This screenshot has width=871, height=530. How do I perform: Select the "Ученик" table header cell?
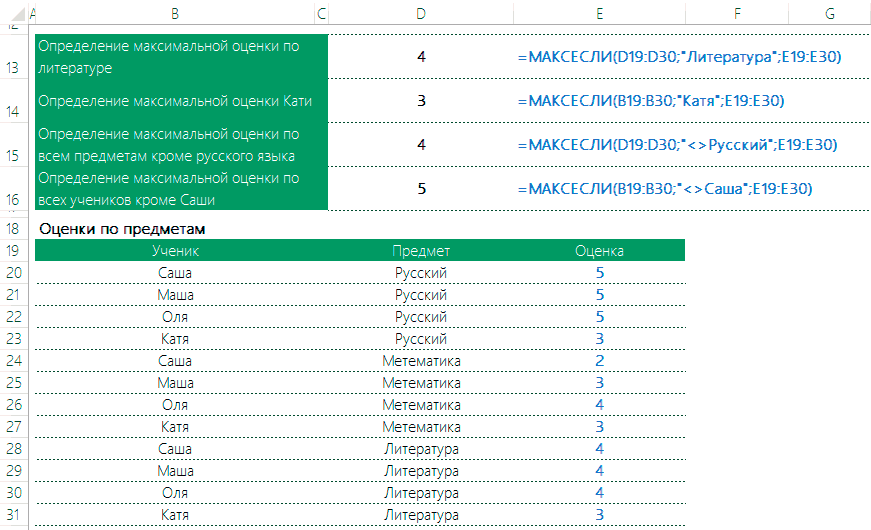click(x=175, y=250)
